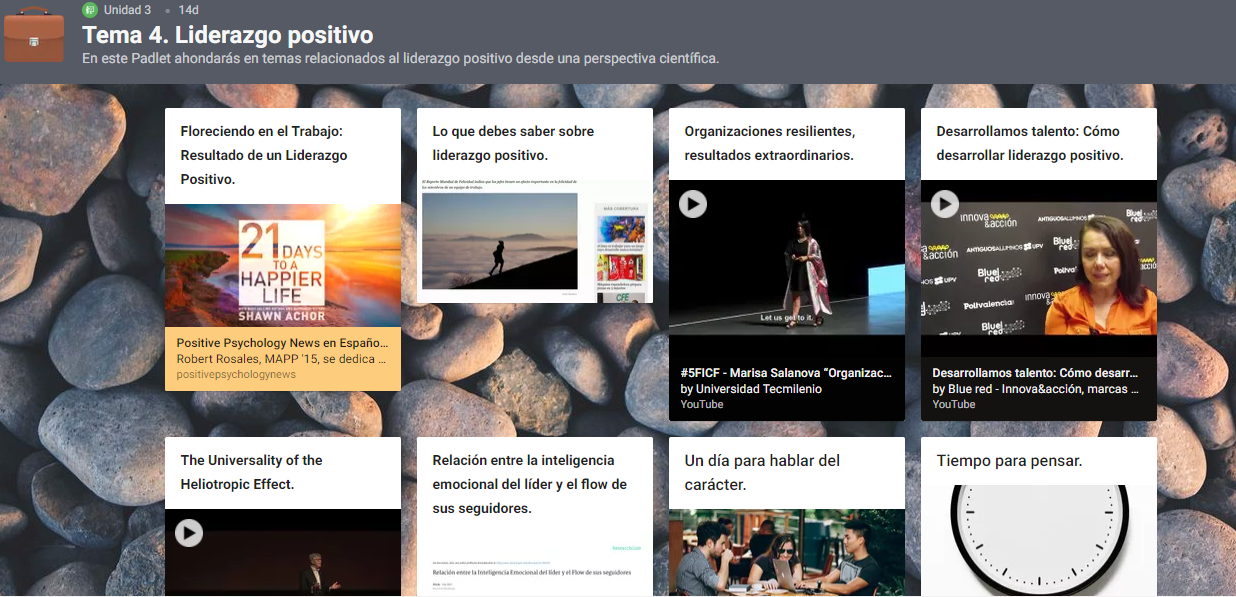Click the post title 'The Universality of the Heliotropic Effect'
Image resolution: width=1236 pixels, height=597 pixels.
click(x=251, y=472)
